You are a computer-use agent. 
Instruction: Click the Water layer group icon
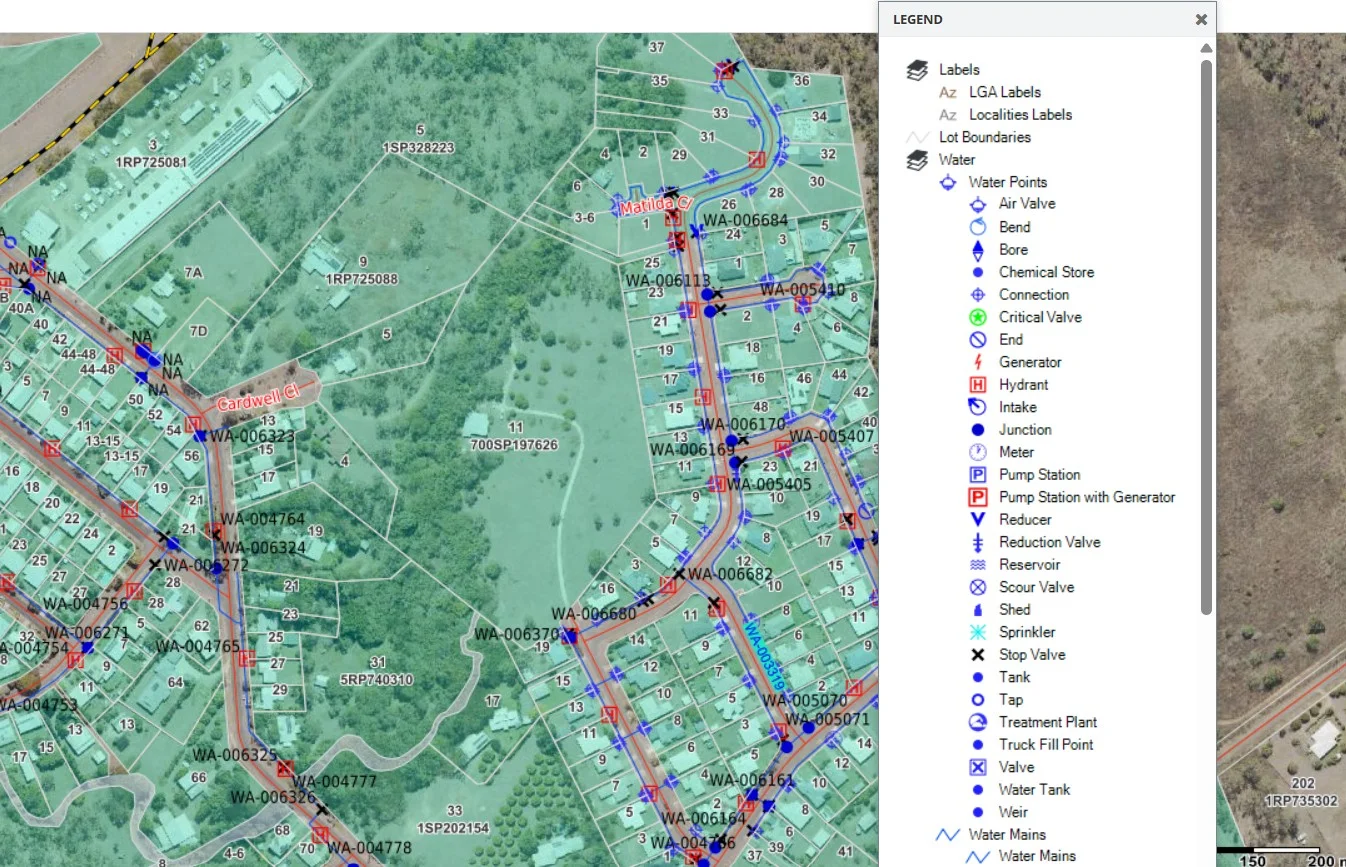click(917, 160)
